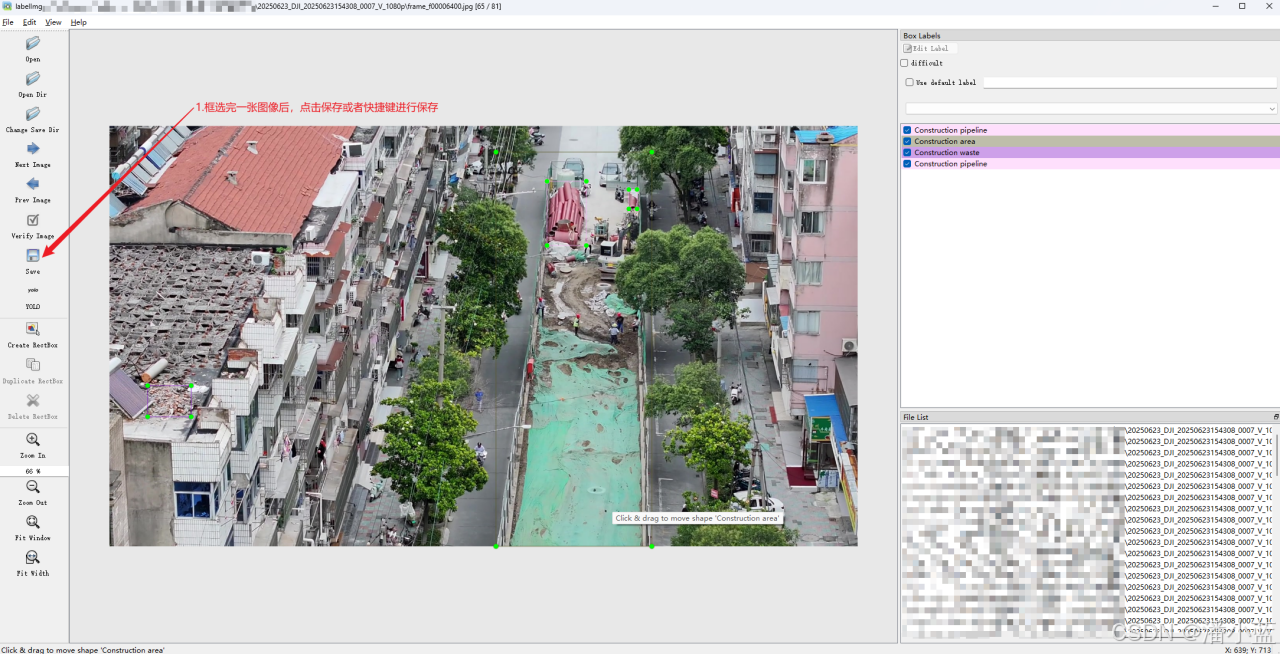
Task: Click the 66 % zoom value box
Action: pos(33,471)
